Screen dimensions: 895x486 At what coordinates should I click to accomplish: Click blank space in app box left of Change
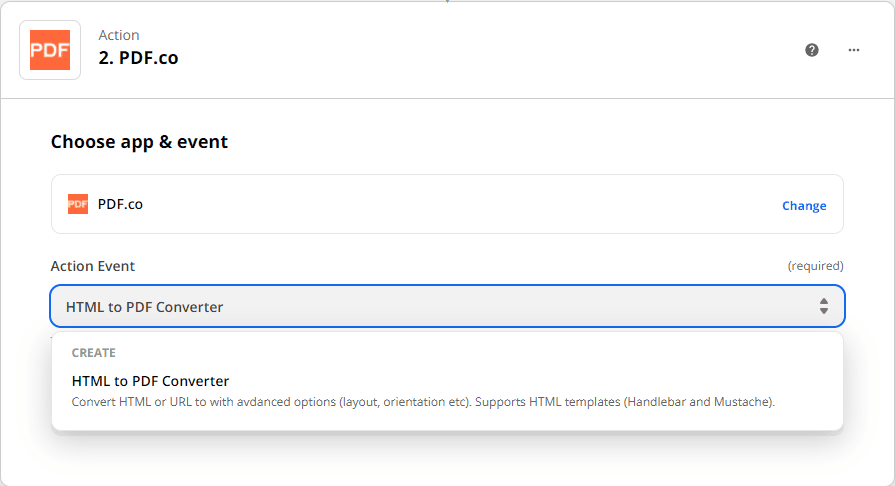coord(450,204)
